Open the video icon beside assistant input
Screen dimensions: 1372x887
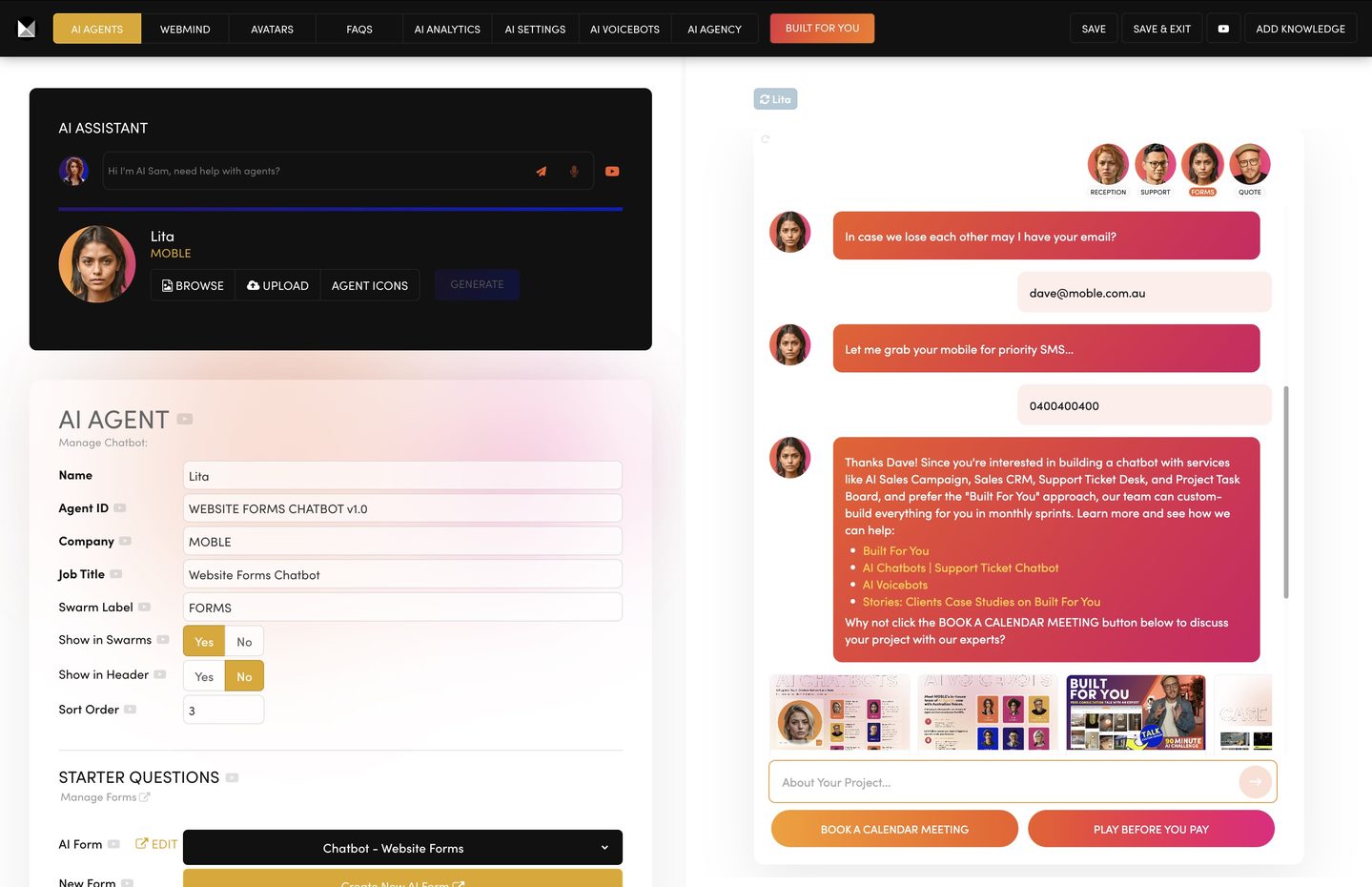pos(612,172)
